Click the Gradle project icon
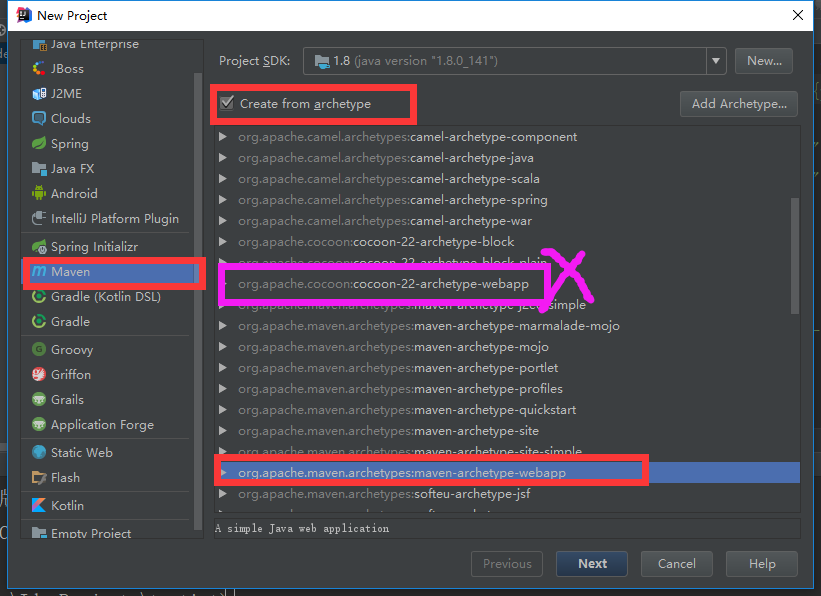This screenshot has width=821, height=596. click(x=39, y=322)
